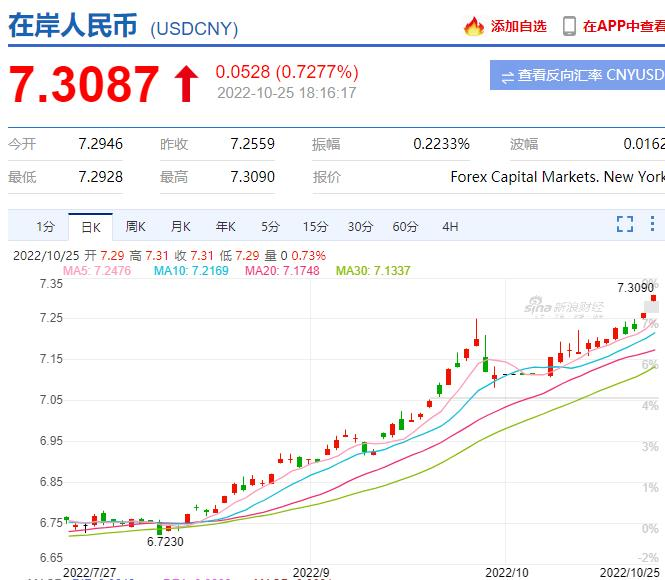665x580 pixels.
Task: Click the sina watermark logo on chart
Action: point(563,307)
